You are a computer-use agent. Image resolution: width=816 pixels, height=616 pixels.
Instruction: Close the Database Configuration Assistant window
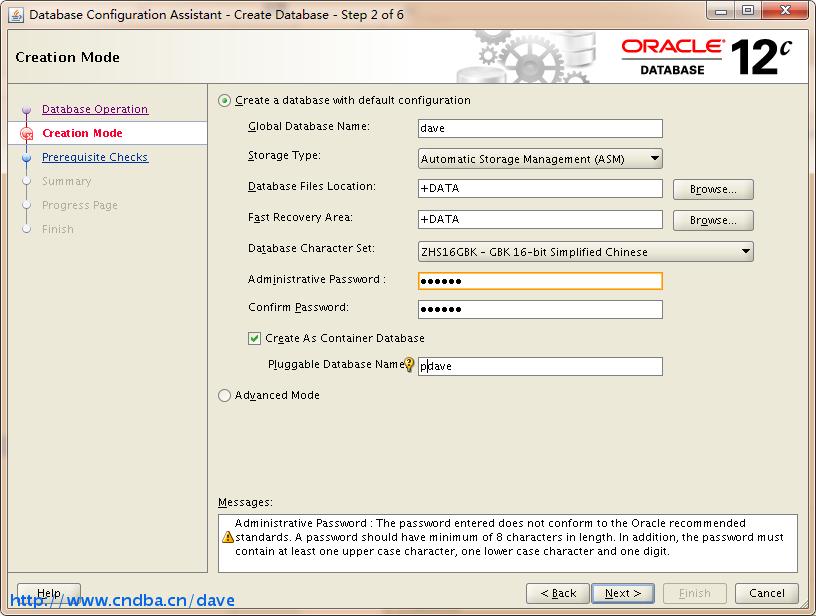[785, 11]
